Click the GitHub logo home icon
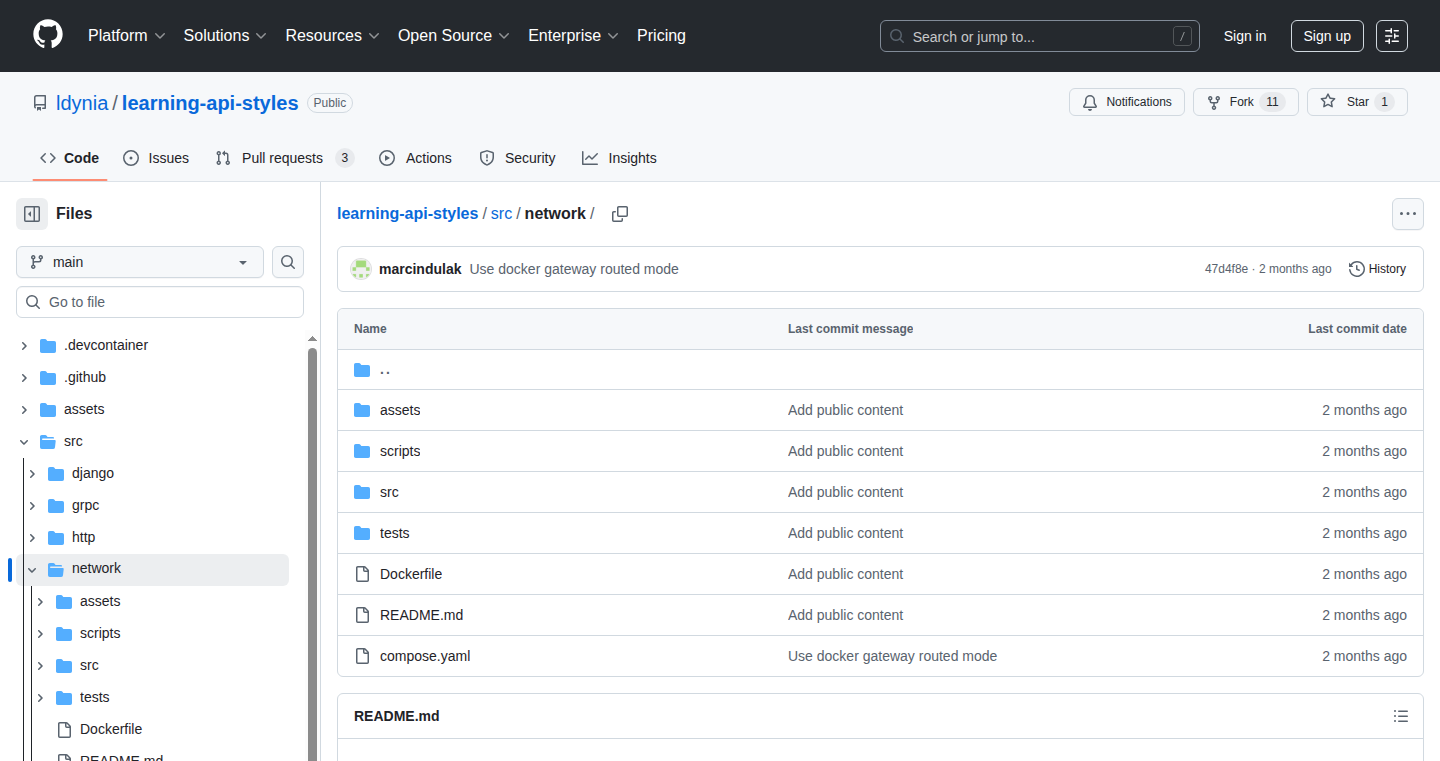This screenshot has height=761, width=1440. coord(48,35)
